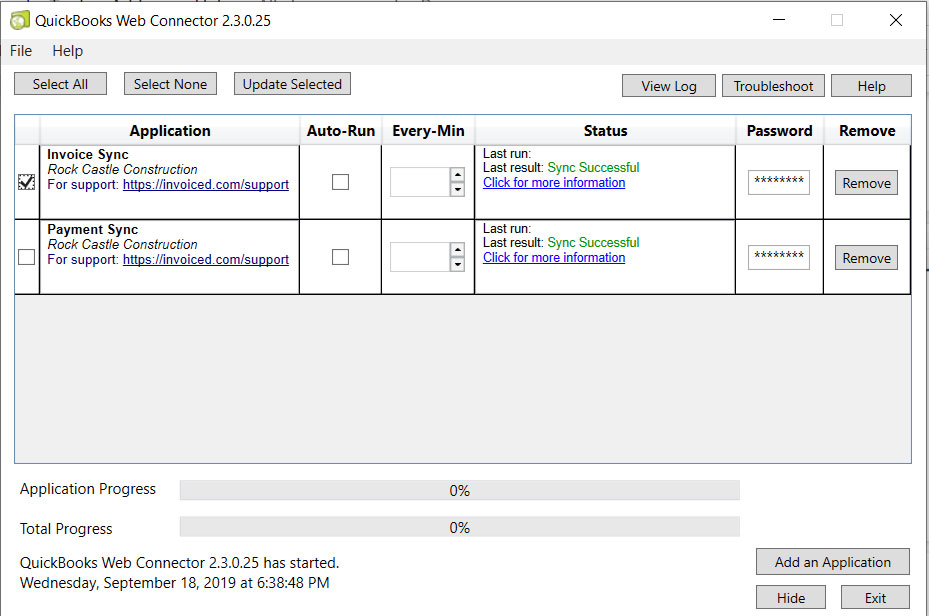929x616 pixels.
Task: Minimize the Web Connector window
Action: [x=779, y=20]
